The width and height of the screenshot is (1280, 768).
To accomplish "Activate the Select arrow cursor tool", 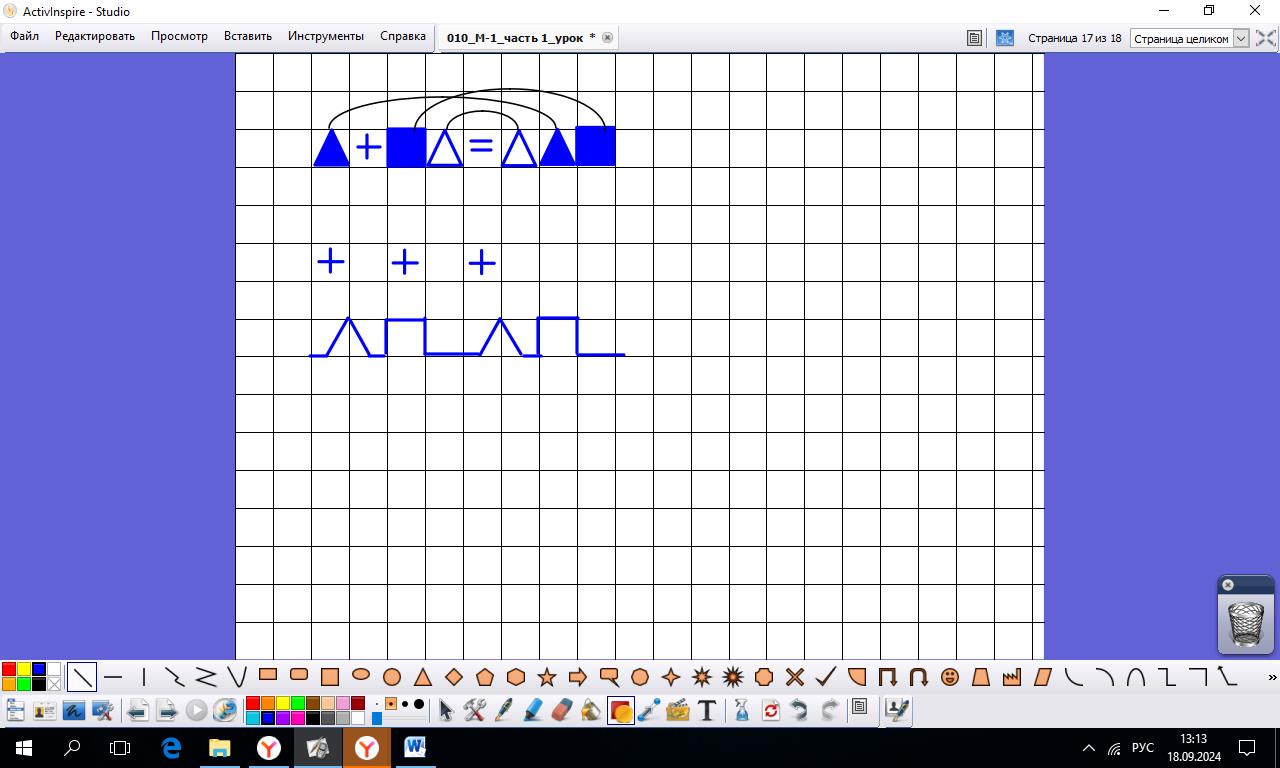I will [x=446, y=710].
